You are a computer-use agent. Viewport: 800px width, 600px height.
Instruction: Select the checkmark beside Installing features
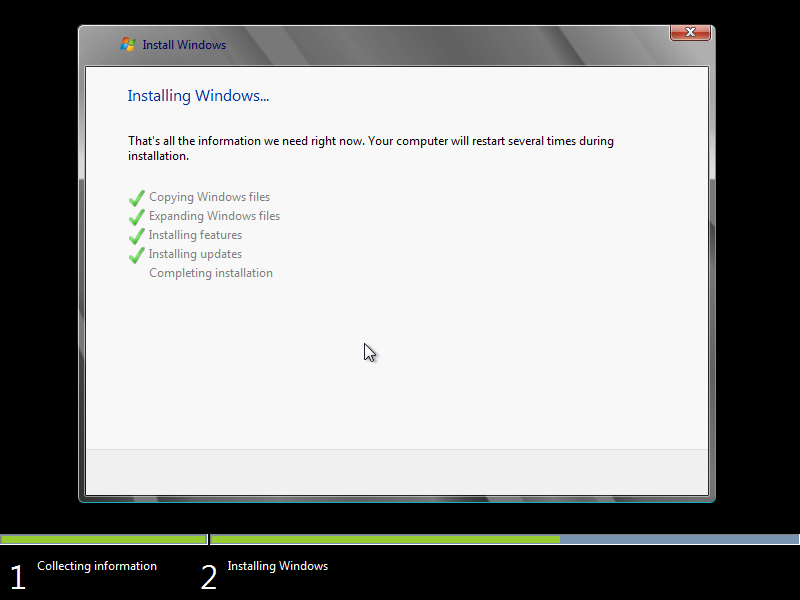(x=137, y=236)
